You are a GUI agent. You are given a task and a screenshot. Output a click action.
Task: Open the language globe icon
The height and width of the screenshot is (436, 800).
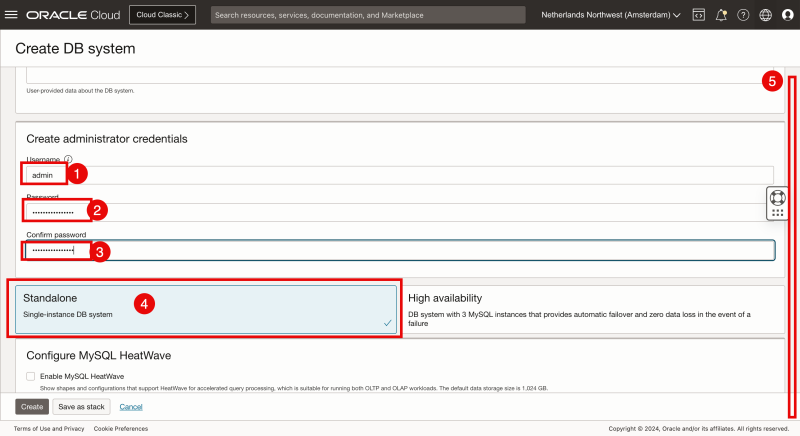[x=765, y=15]
